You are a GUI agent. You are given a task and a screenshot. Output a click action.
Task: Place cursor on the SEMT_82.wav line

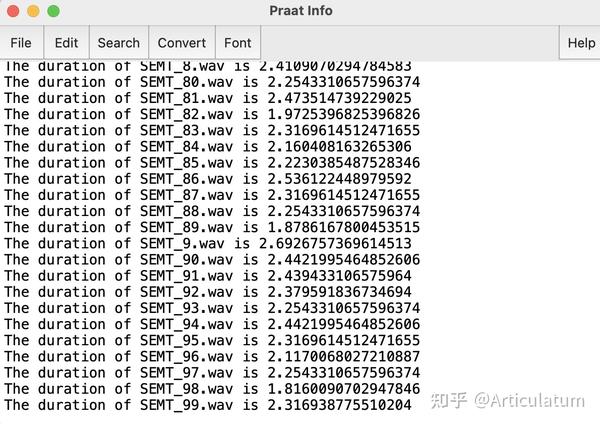[212, 114]
